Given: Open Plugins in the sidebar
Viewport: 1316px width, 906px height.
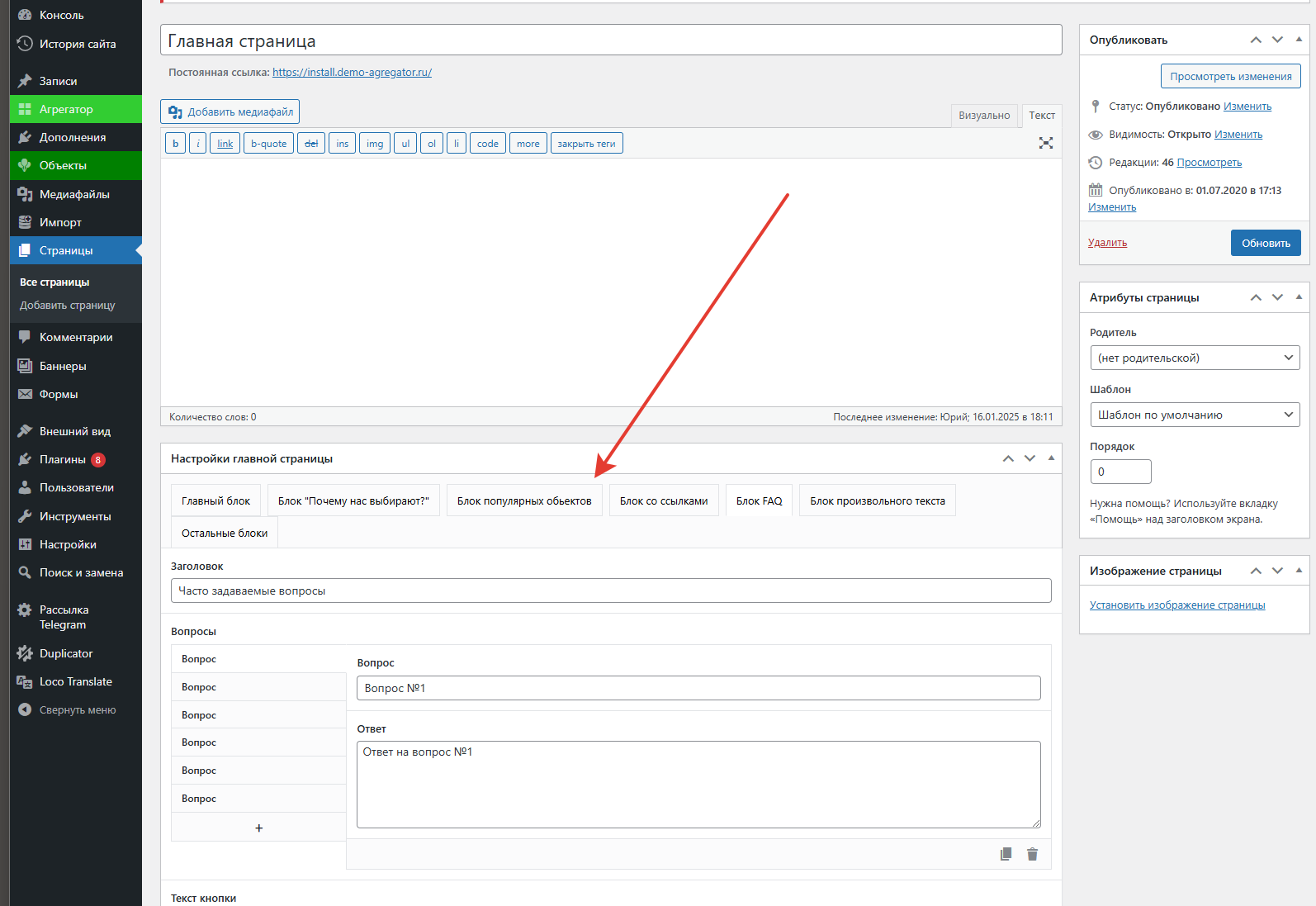Looking at the screenshot, I should tap(63, 459).
